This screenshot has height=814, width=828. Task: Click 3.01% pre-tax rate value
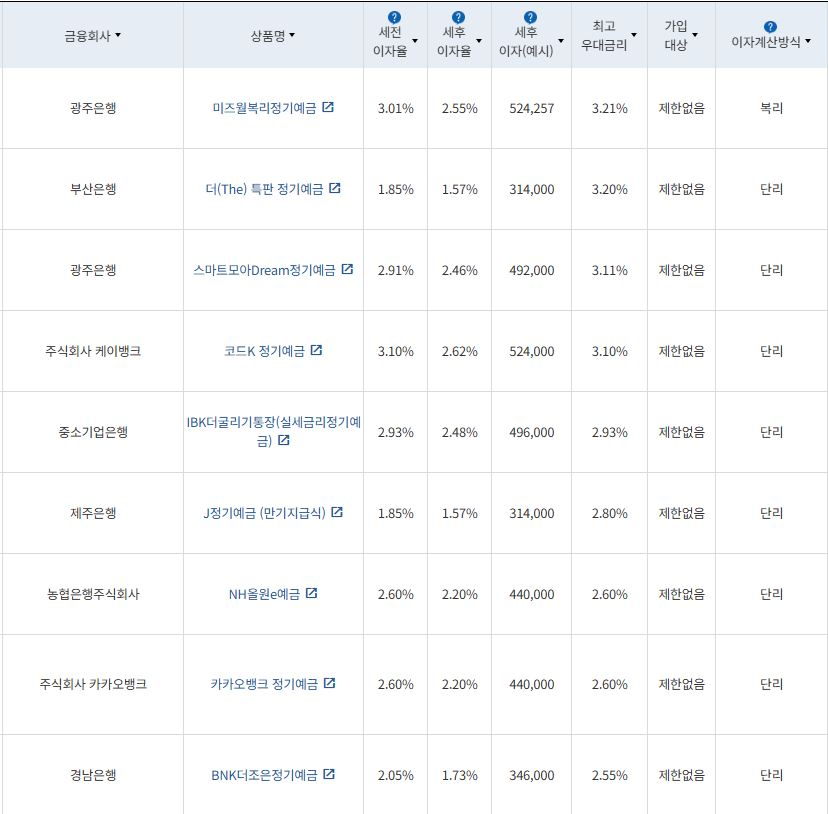[396, 108]
